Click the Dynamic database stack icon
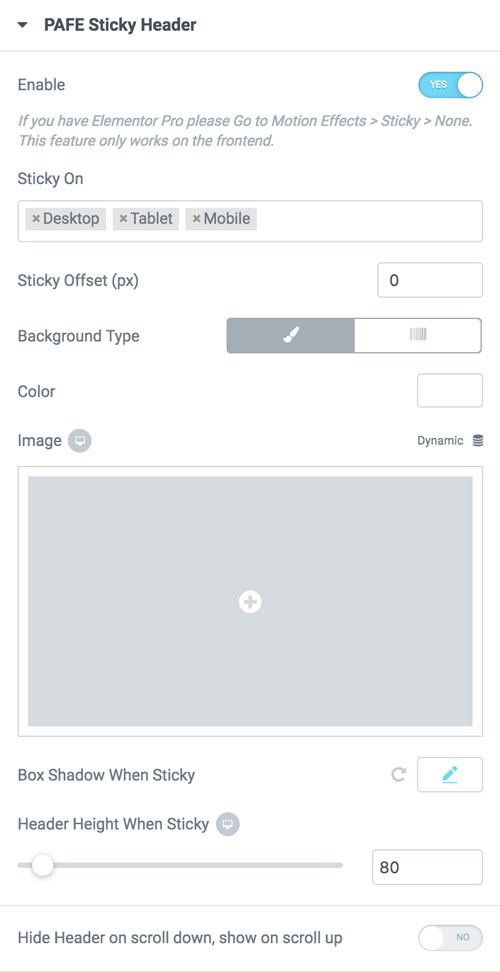Screen dimensions: 500x972 (x=478, y=441)
